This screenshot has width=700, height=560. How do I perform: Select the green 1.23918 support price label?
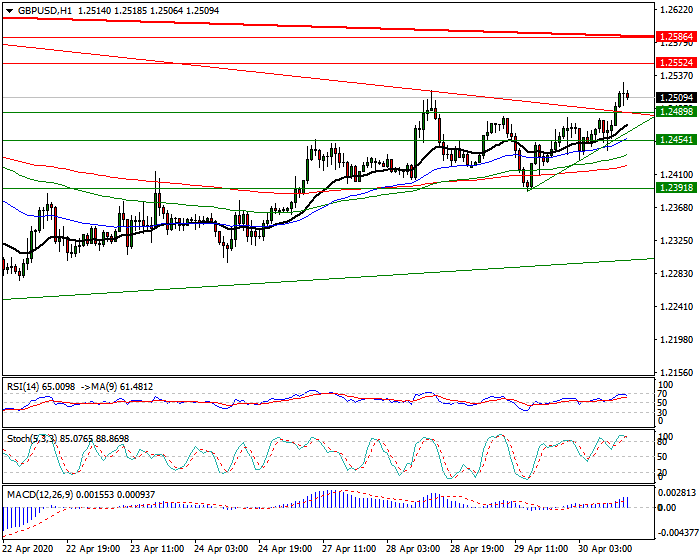[677, 188]
